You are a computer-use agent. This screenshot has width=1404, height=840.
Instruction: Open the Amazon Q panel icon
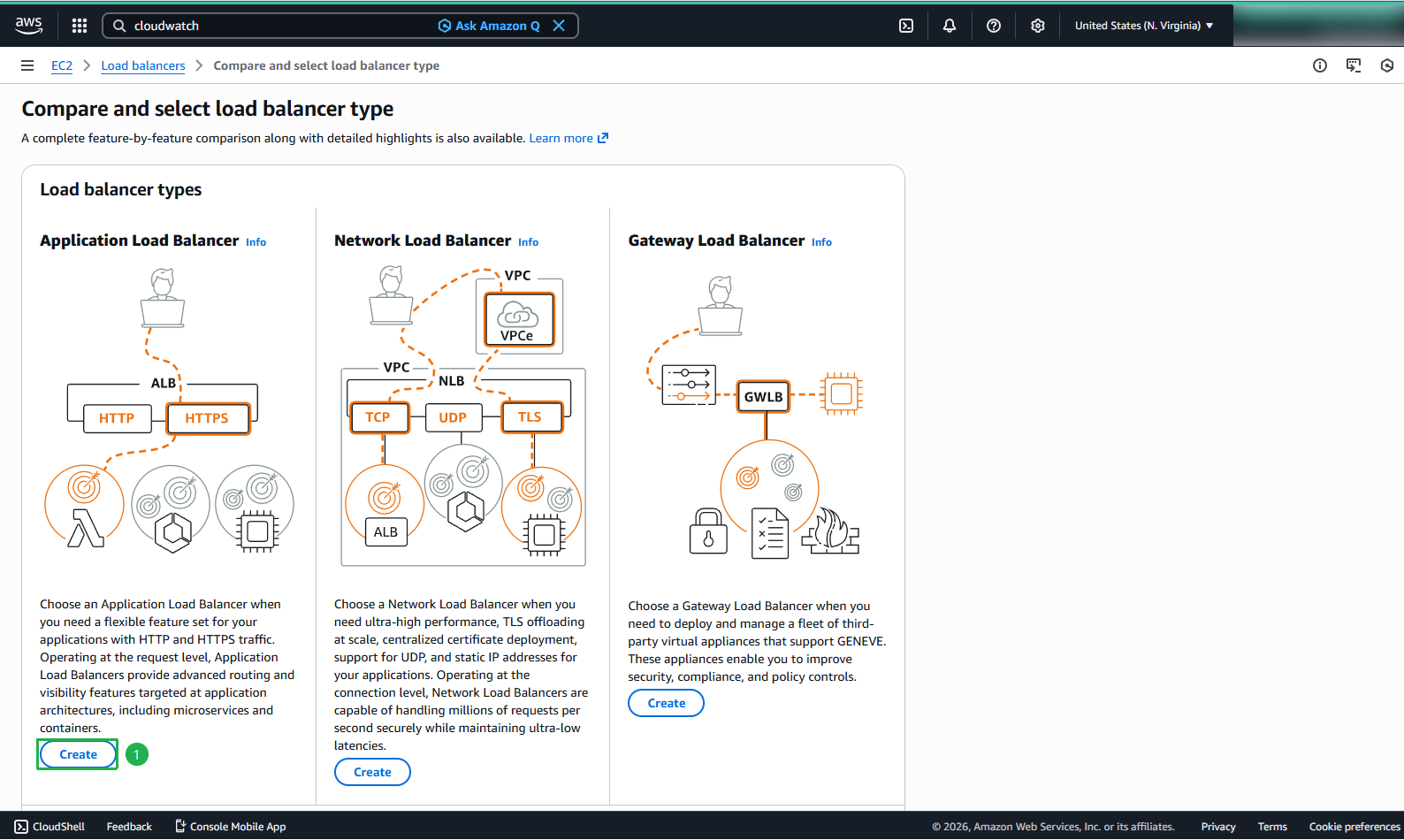coord(1387,65)
